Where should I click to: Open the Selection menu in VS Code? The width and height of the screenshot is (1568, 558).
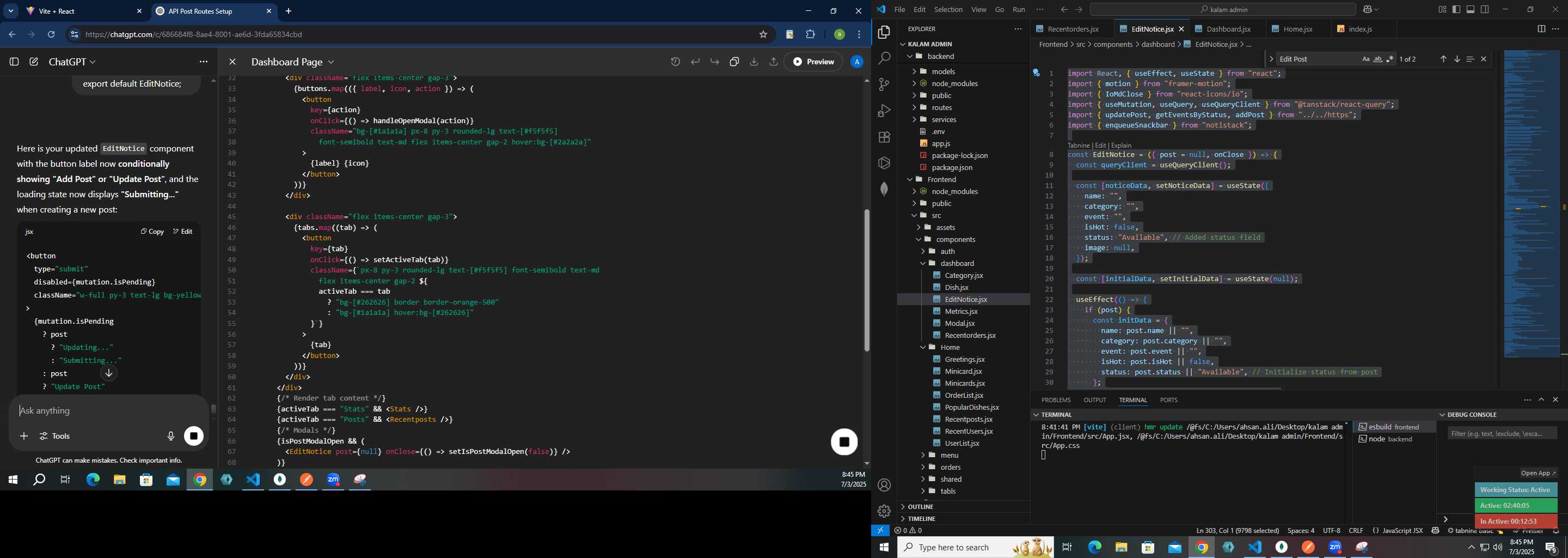click(x=948, y=10)
